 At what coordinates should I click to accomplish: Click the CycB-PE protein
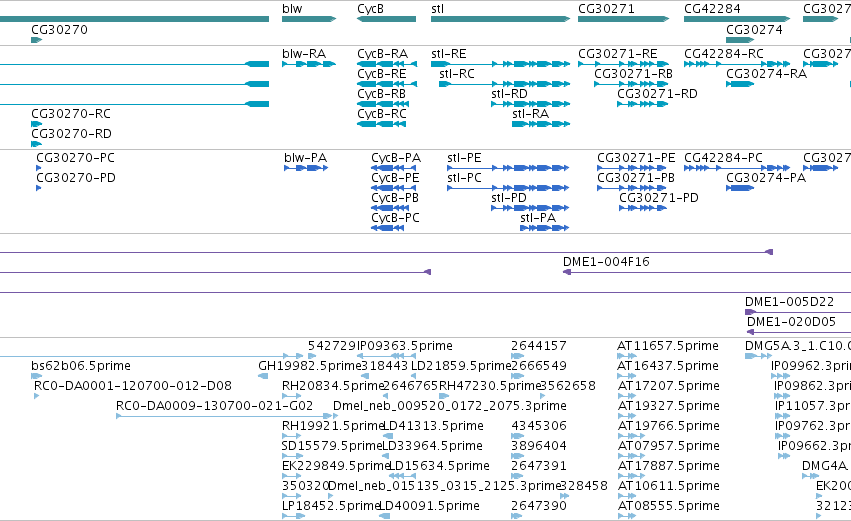click(394, 188)
